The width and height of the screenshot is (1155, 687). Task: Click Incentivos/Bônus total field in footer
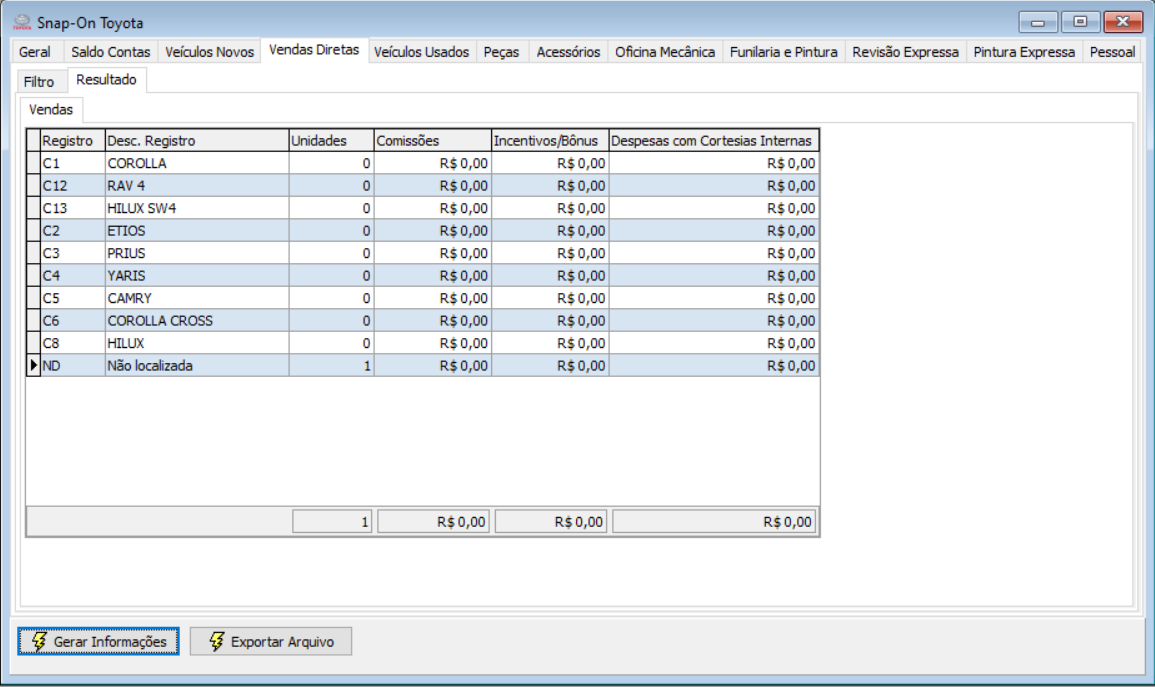551,521
